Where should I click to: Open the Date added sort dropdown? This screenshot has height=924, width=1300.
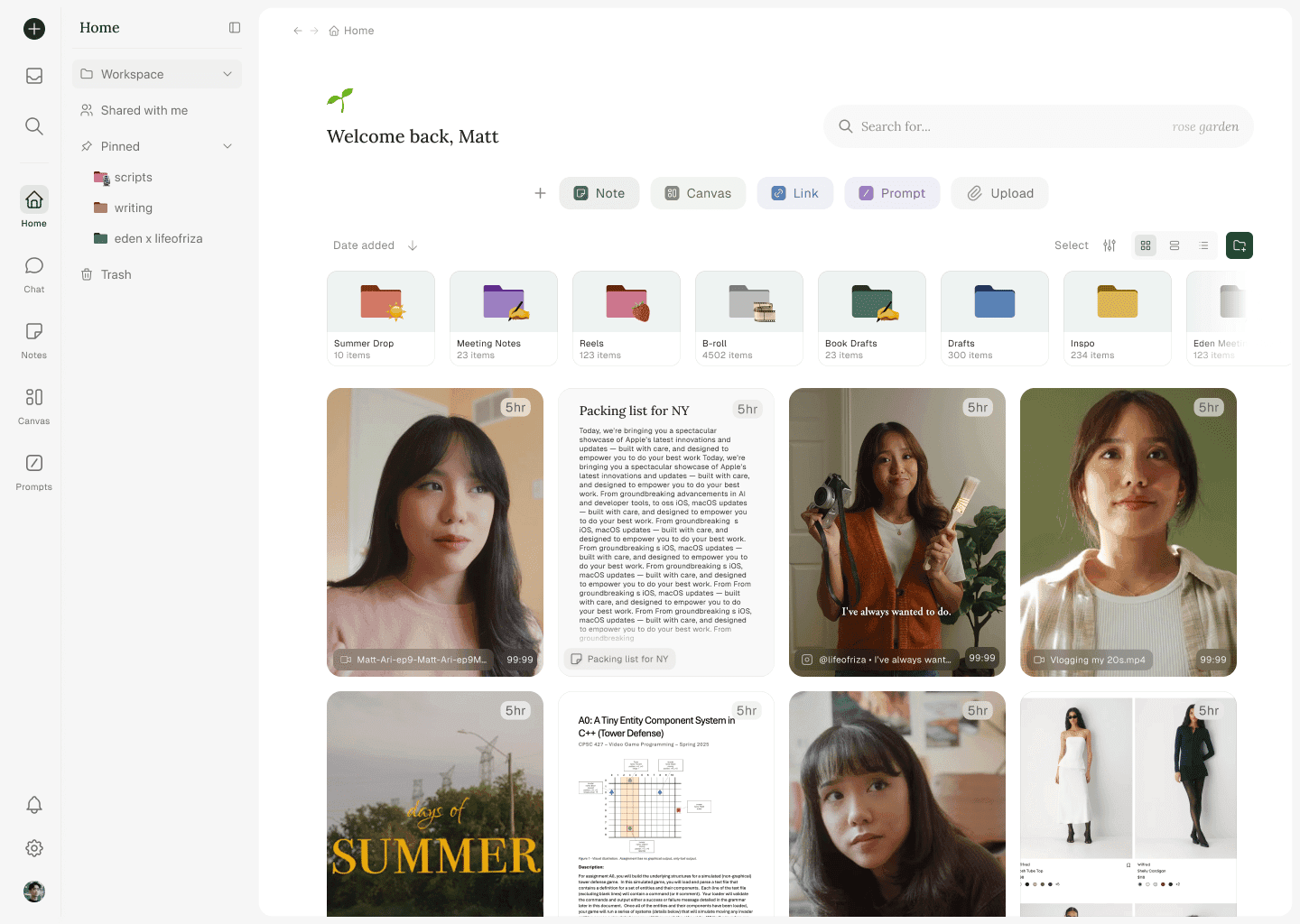click(x=364, y=245)
